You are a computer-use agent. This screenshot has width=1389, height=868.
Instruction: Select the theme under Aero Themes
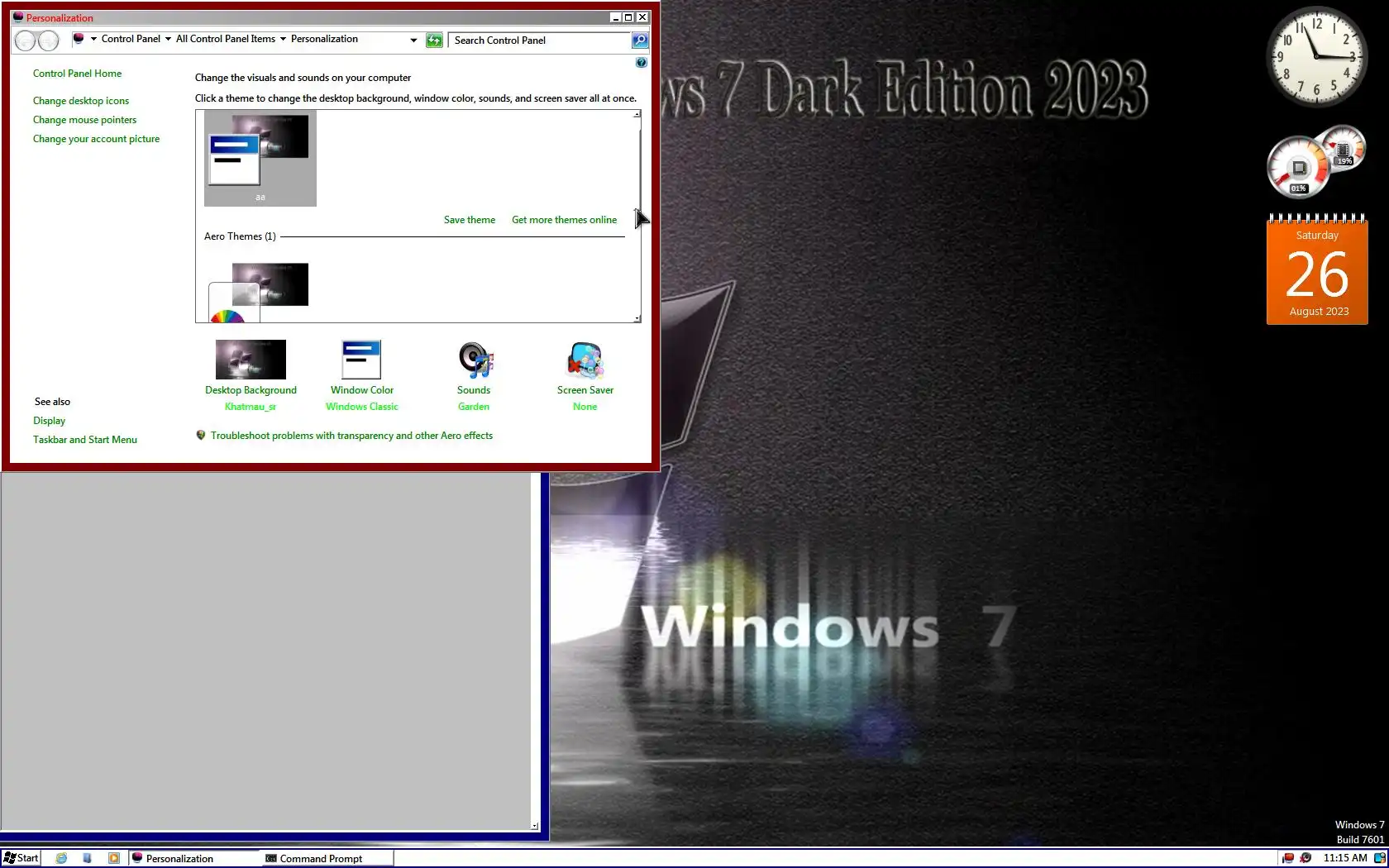coord(259,292)
